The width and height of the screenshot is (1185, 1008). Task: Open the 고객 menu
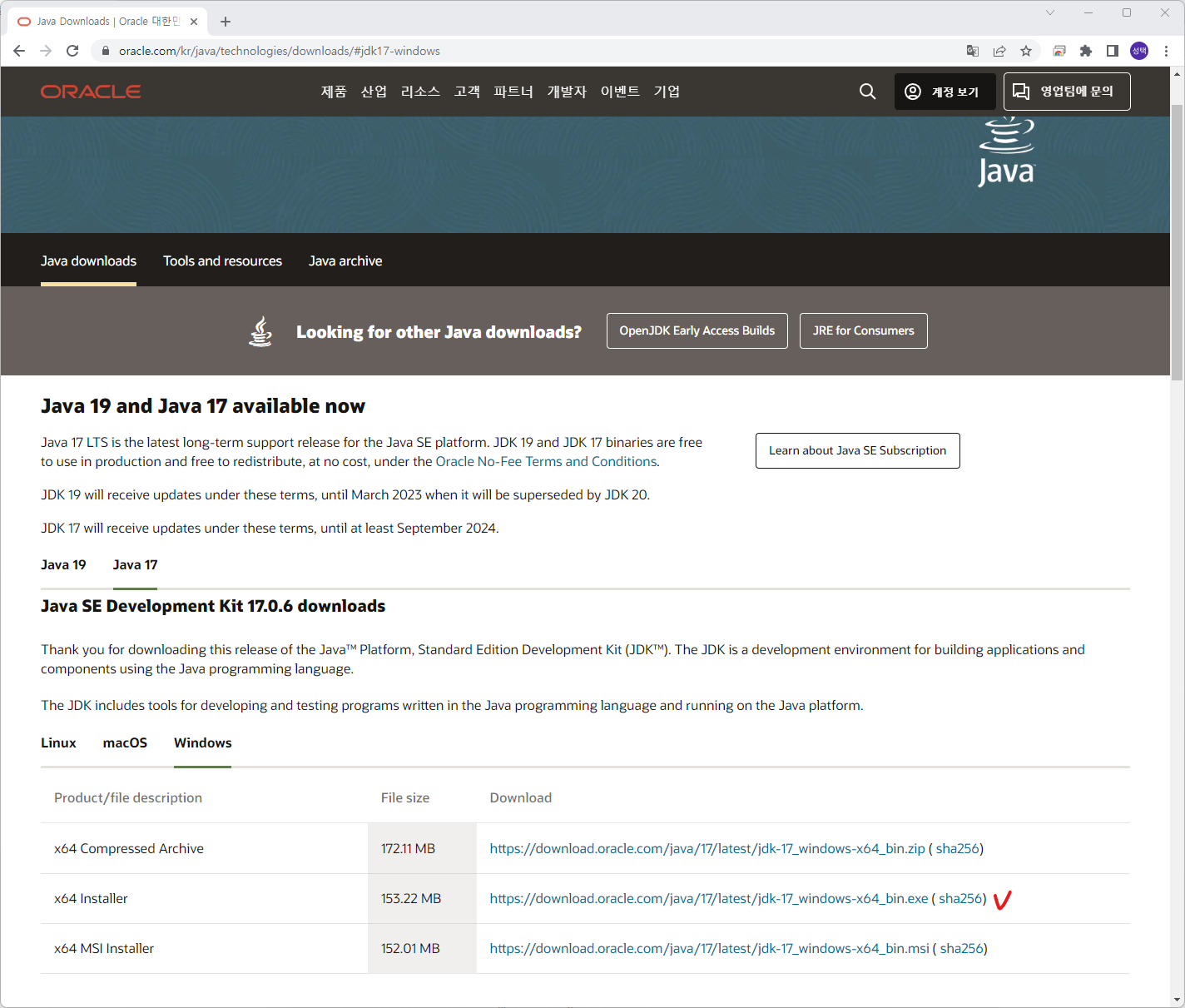point(467,92)
